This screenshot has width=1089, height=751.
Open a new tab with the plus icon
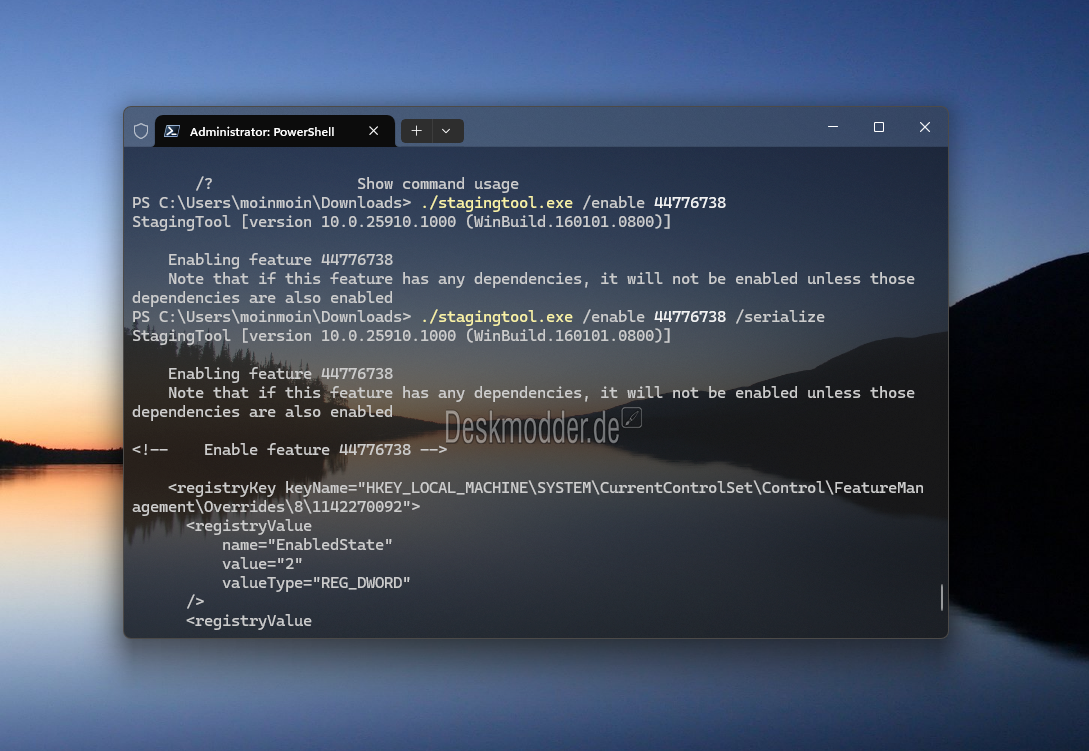(x=417, y=131)
